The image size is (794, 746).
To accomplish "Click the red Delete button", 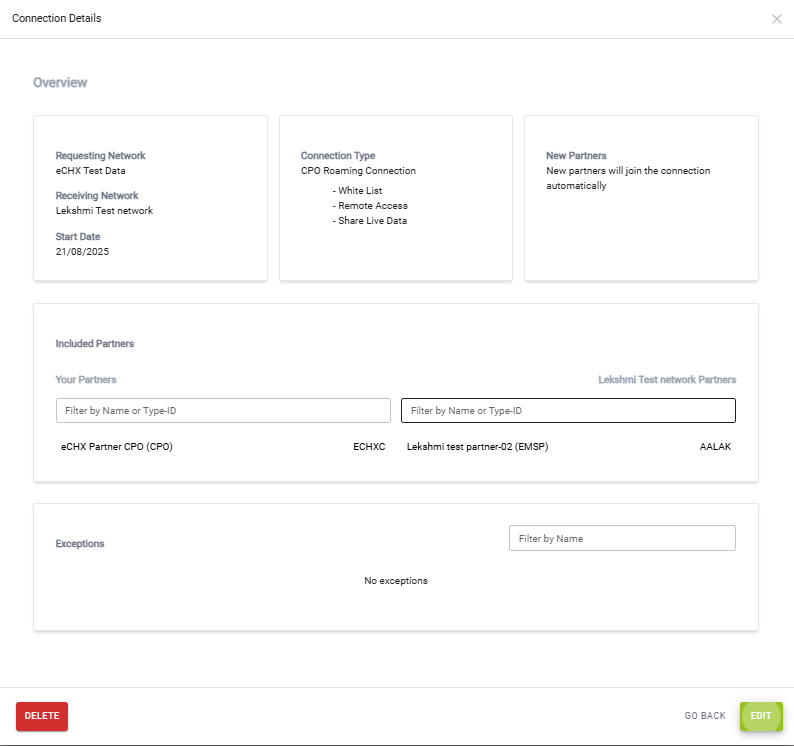I will (42, 716).
